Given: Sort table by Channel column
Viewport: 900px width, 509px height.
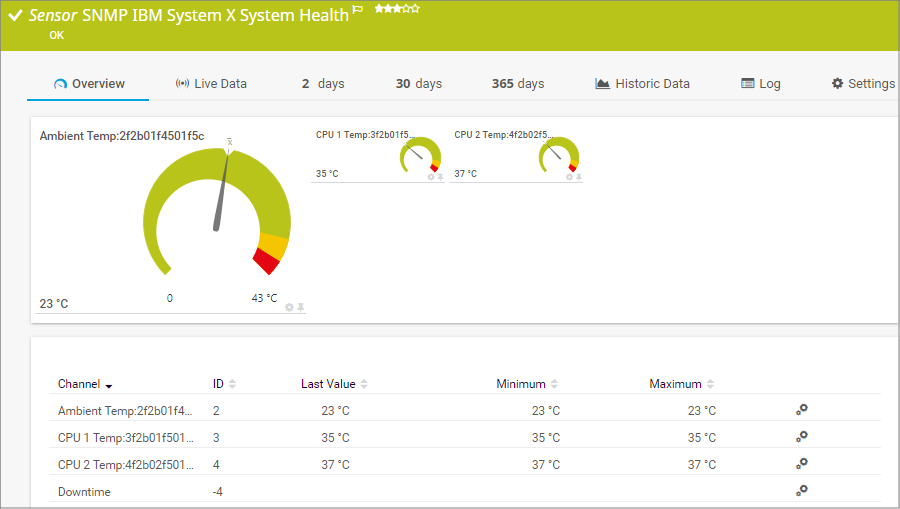Looking at the screenshot, I should point(84,384).
